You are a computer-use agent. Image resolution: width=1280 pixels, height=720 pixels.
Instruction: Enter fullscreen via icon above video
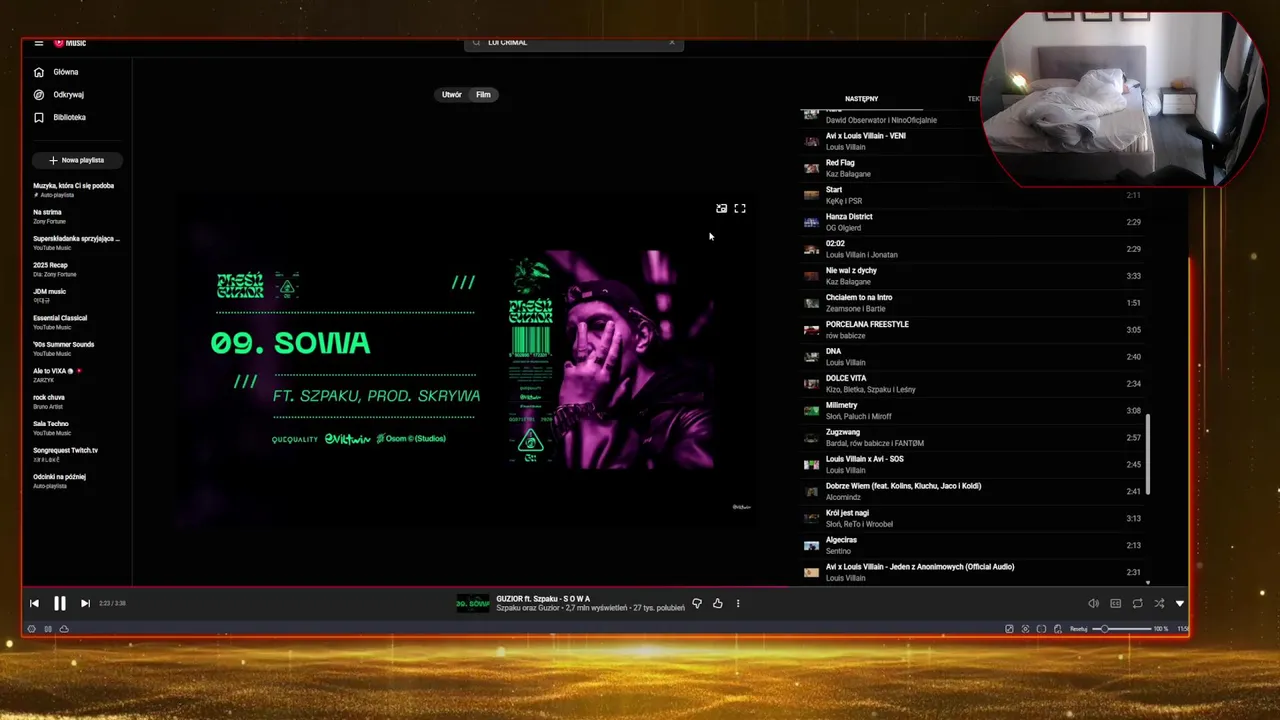tap(740, 209)
